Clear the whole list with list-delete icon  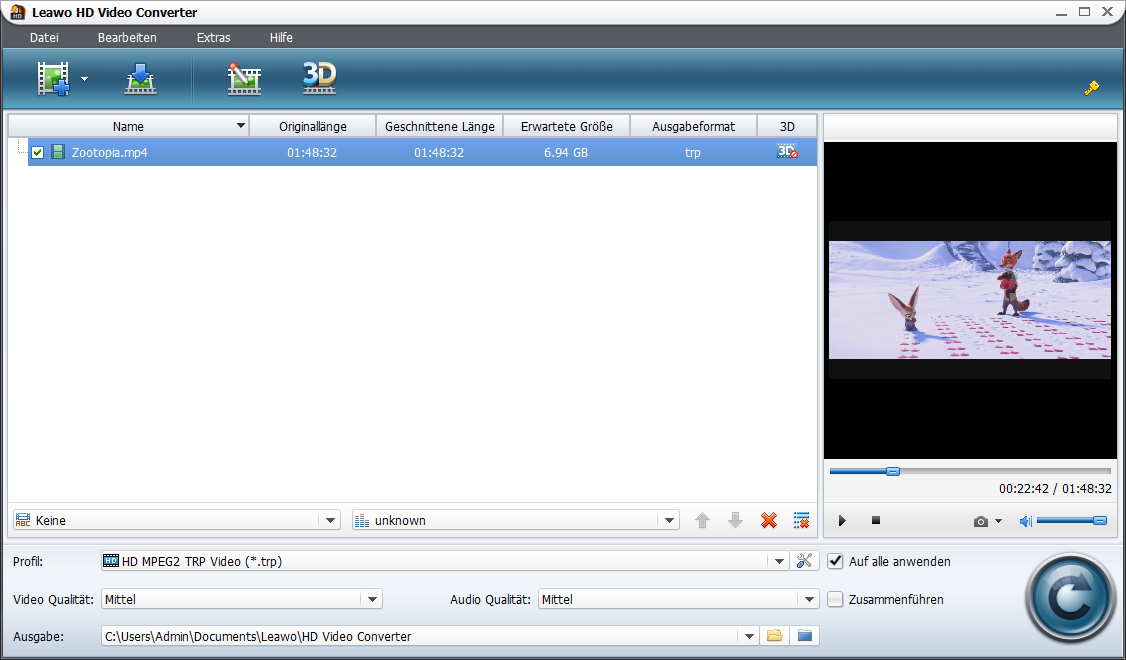point(801,520)
